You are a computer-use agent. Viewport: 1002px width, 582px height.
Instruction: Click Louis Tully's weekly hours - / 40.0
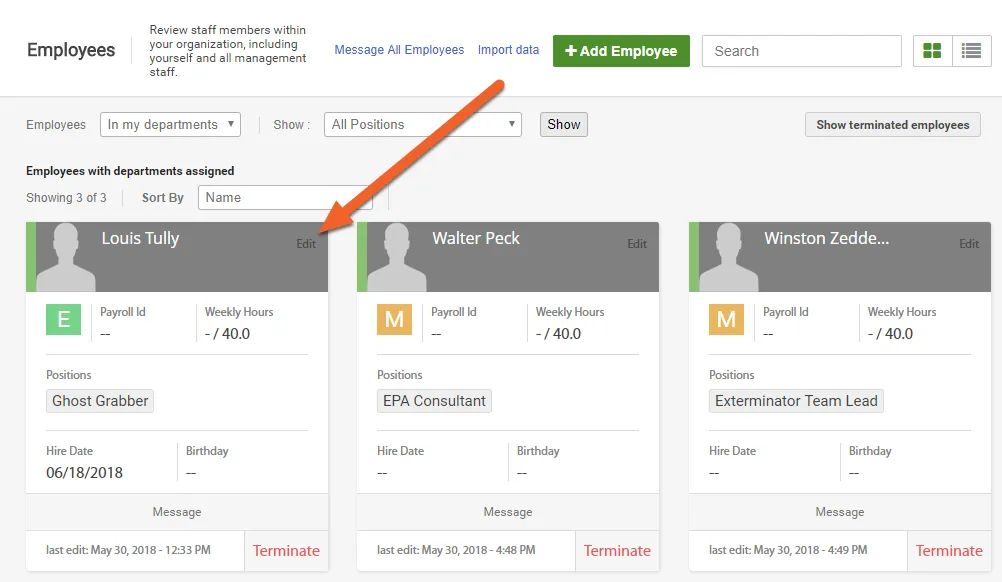tap(227, 333)
